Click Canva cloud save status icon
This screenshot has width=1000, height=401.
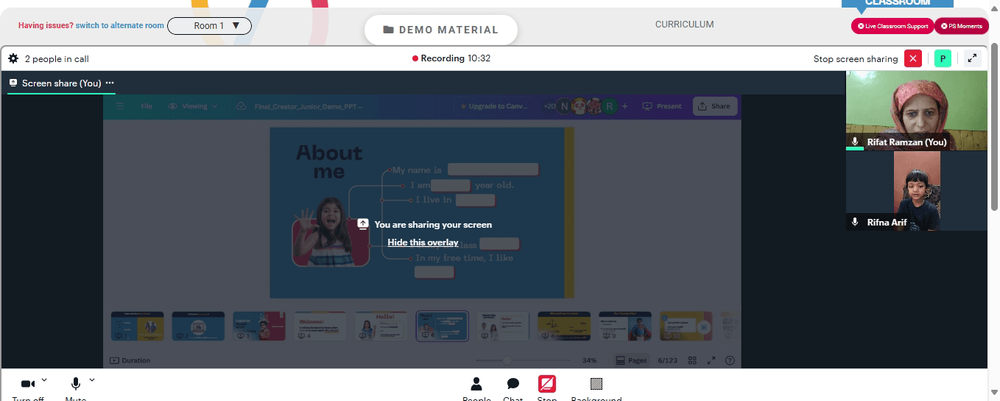[x=240, y=106]
